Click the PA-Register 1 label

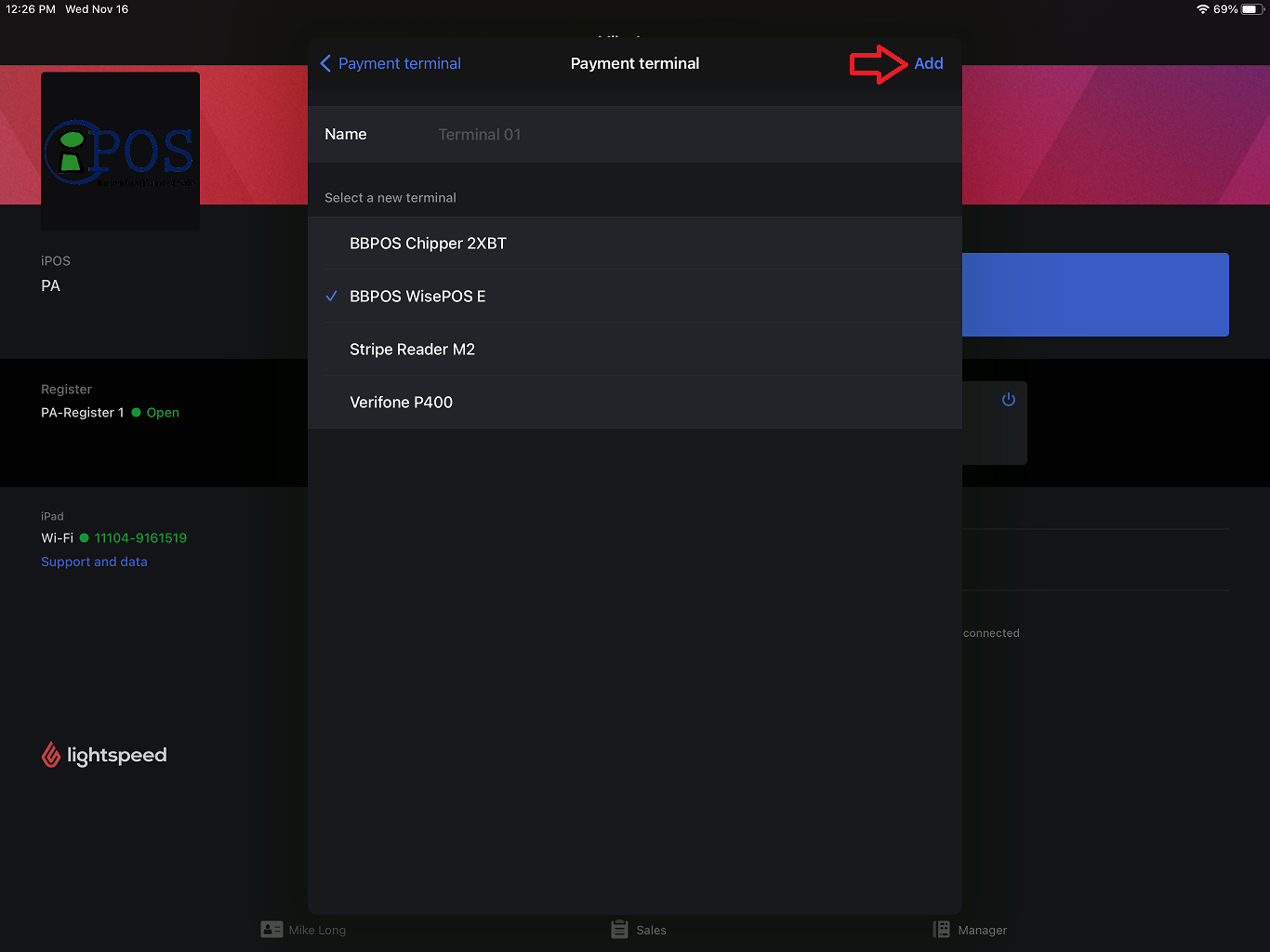(x=82, y=413)
